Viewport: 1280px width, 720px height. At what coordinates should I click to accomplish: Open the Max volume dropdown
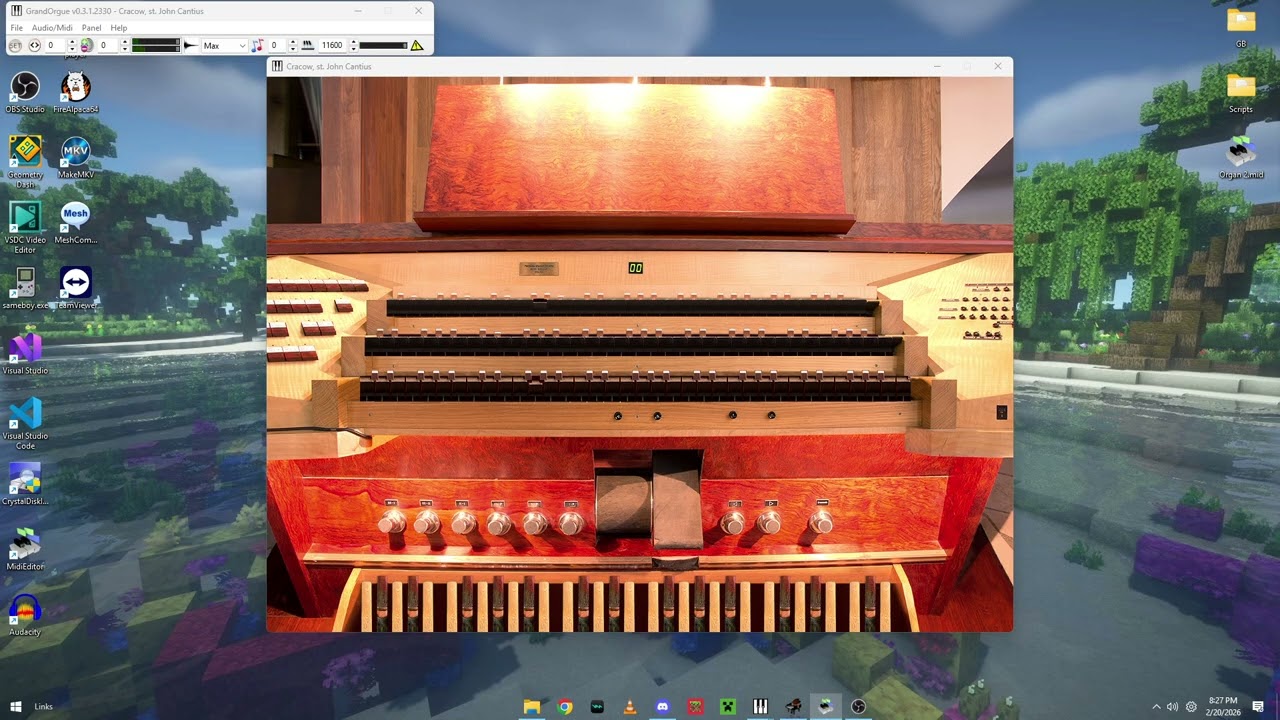click(x=224, y=45)
